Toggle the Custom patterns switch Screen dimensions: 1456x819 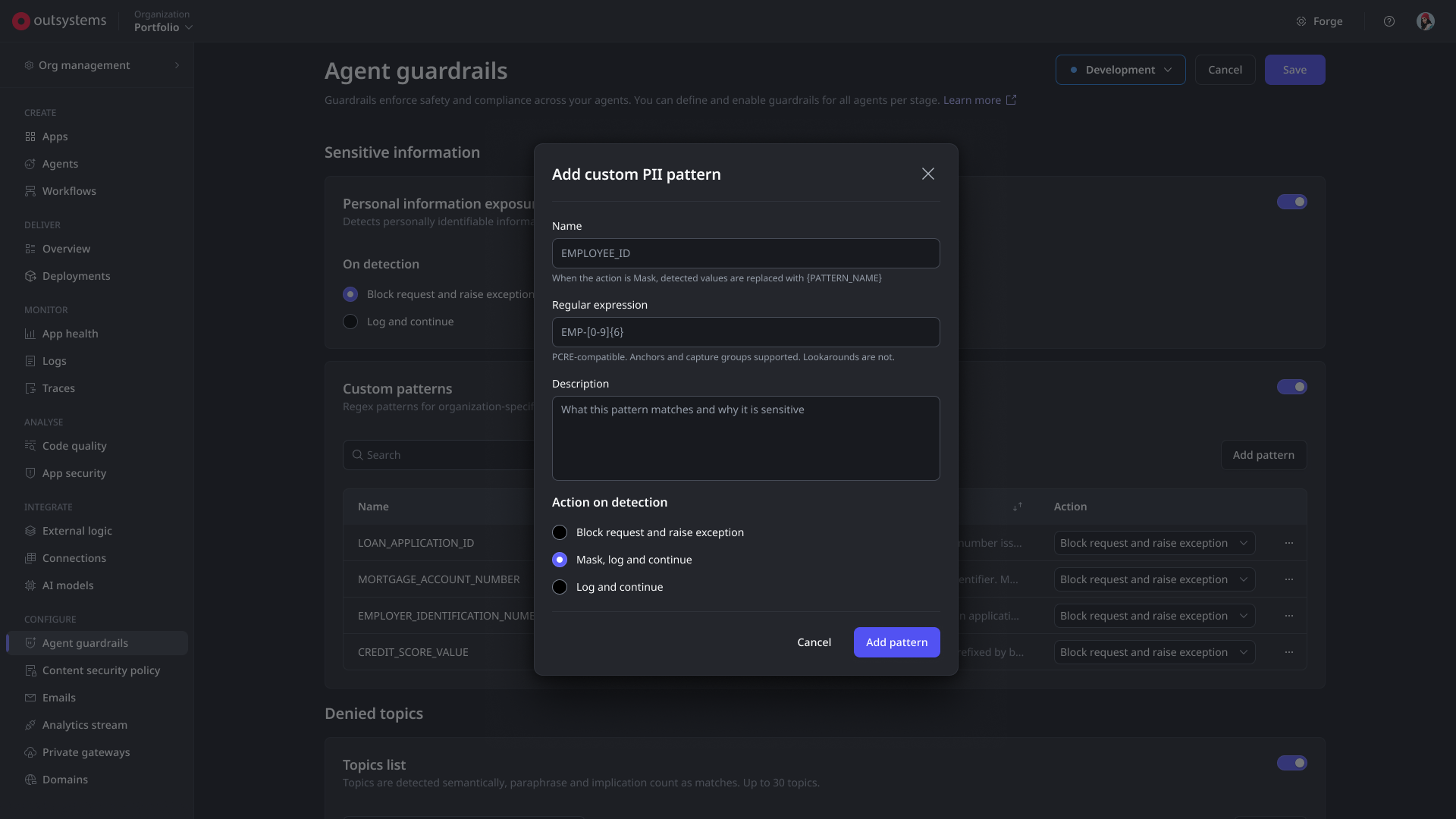(1292, 387)
